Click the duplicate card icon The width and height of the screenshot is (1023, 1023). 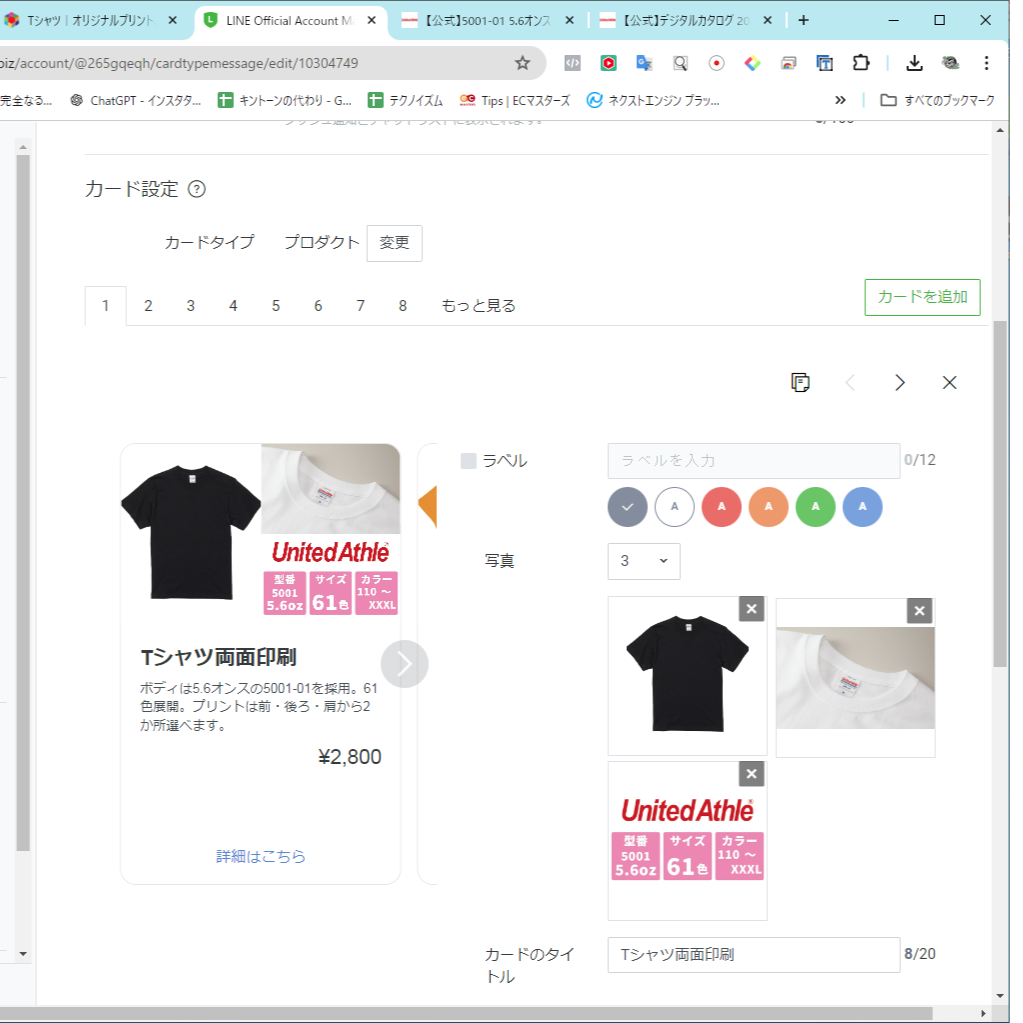801,382
